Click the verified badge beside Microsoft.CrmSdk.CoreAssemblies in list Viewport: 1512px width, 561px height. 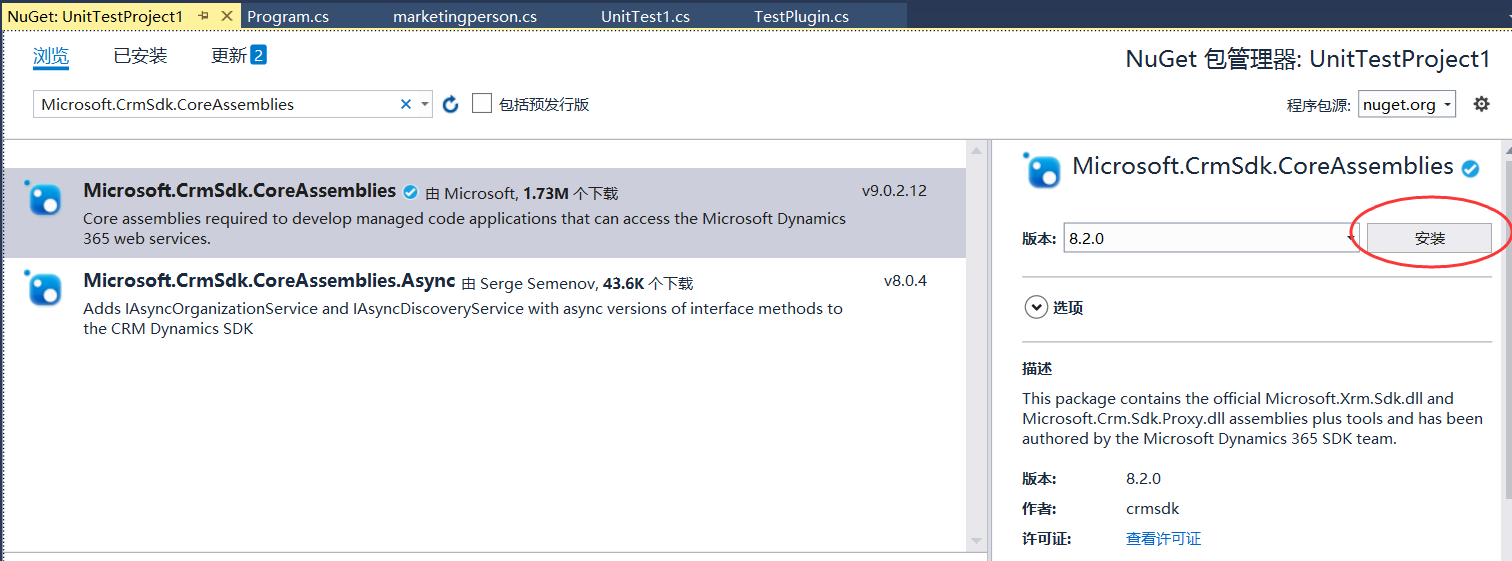pyautogui.click(x=410, y=192)
